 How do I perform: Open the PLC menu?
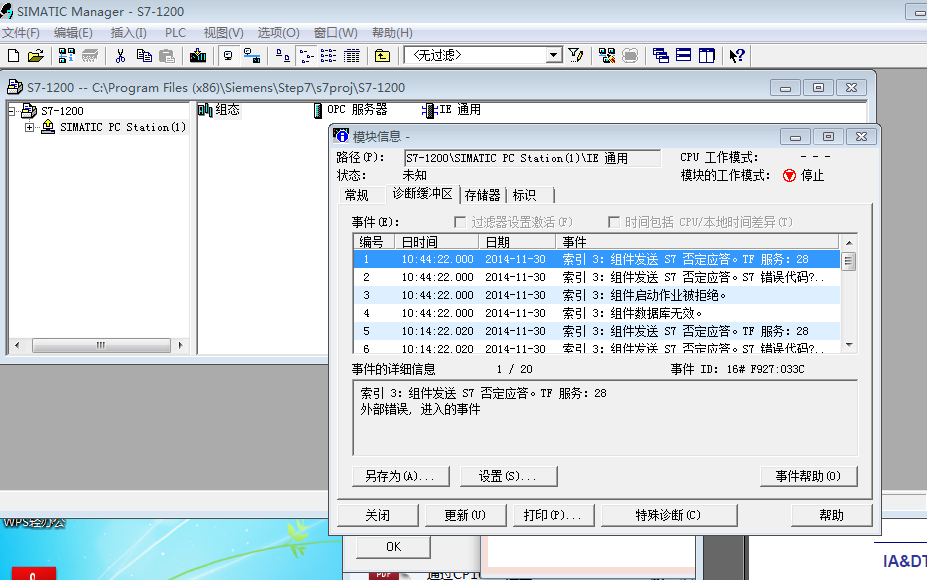(x=176, y=33)
